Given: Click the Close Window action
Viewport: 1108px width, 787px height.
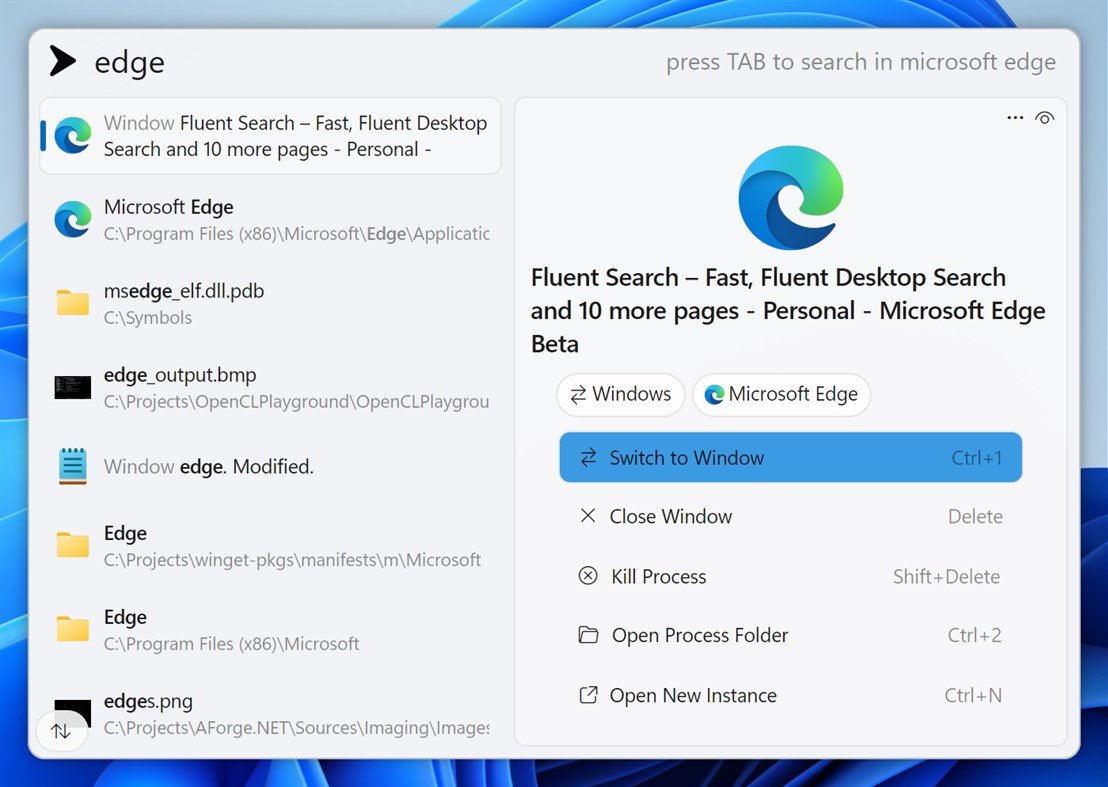Looking at the screenshot, I should coord(670,516).
